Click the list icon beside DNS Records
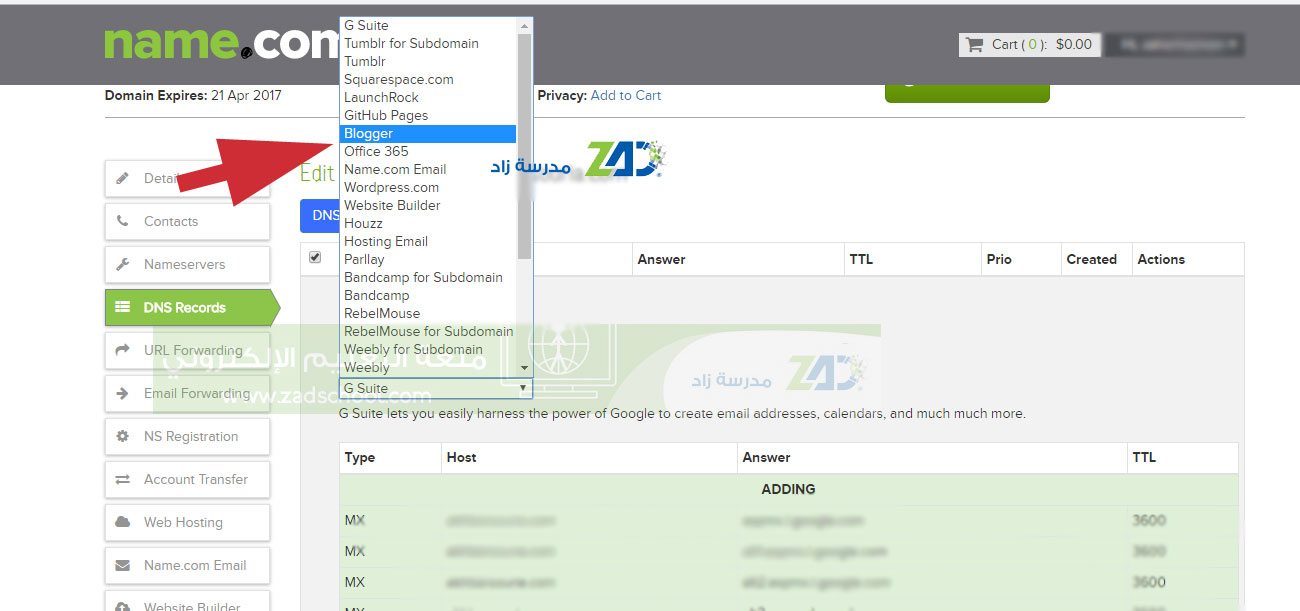Screen dimensions: 1300x611 pyautogui.click(x=122, y=307)
